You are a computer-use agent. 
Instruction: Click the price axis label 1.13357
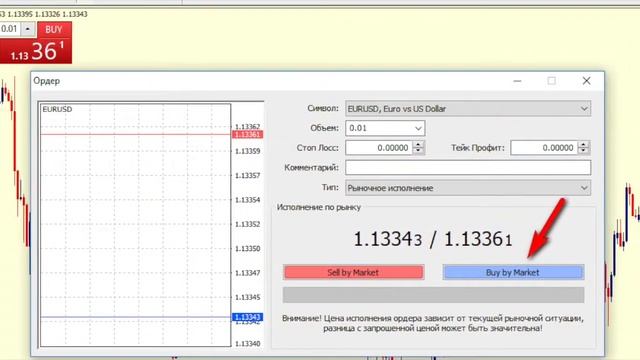click(x=247, y=176)
